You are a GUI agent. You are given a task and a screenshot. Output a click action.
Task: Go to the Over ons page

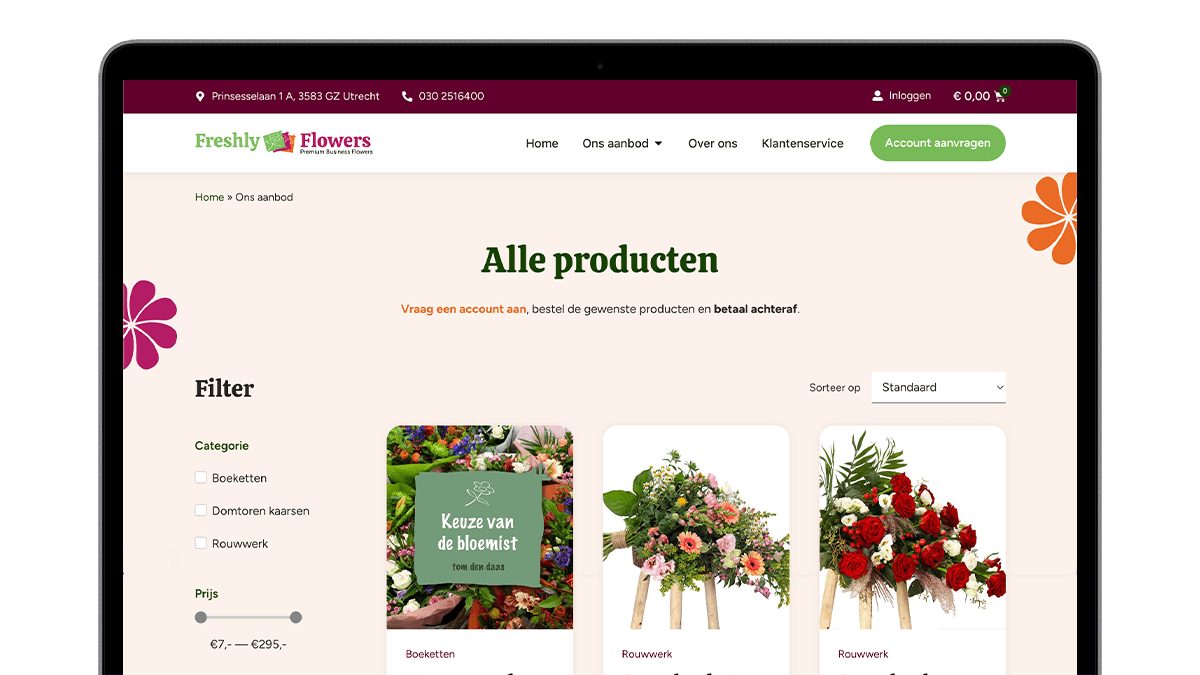pos(712,144)
